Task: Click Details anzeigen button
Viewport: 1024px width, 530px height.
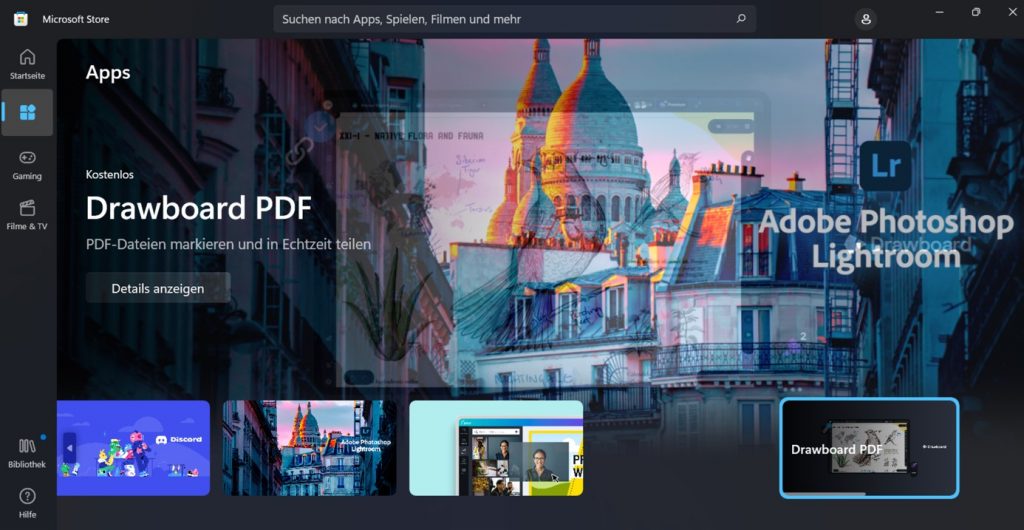Action: [158, 288]
